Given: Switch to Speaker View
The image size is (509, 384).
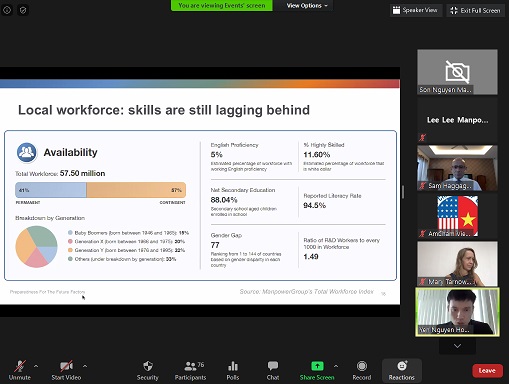Looking at the screenshot, I should pyautogui.click(x=416, y=10).
